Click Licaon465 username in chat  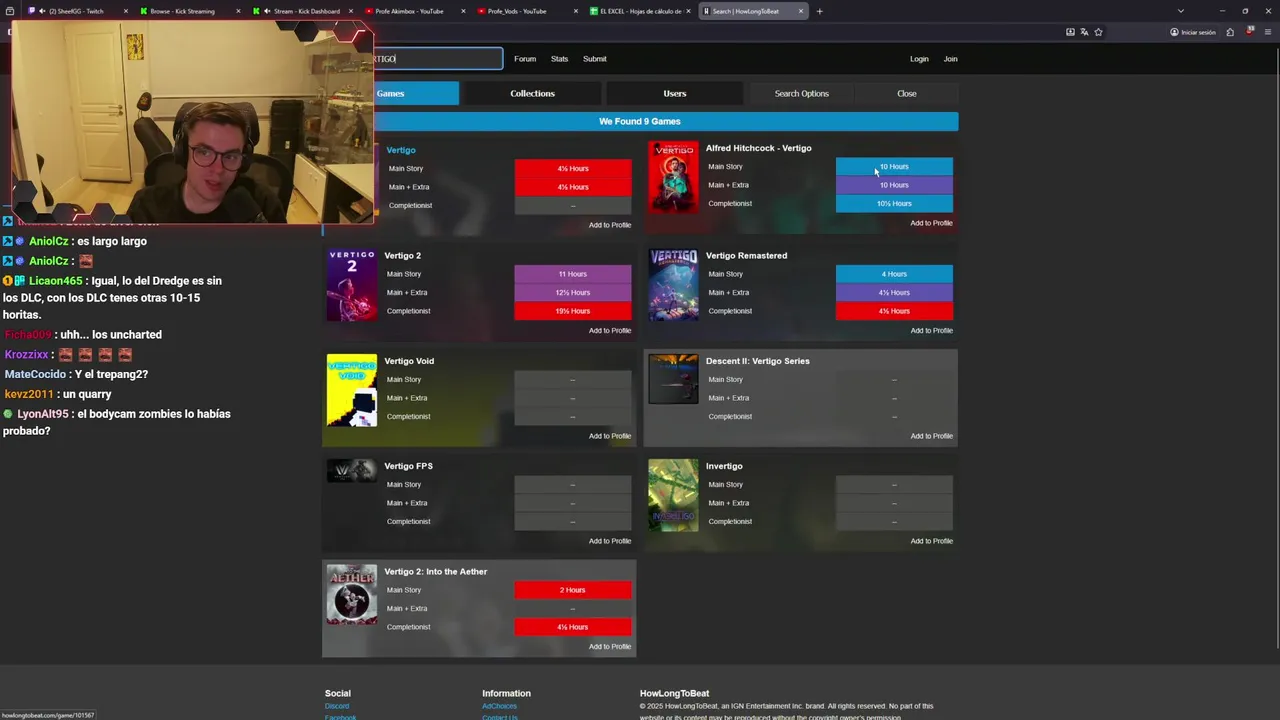click(x=56, y=281)
